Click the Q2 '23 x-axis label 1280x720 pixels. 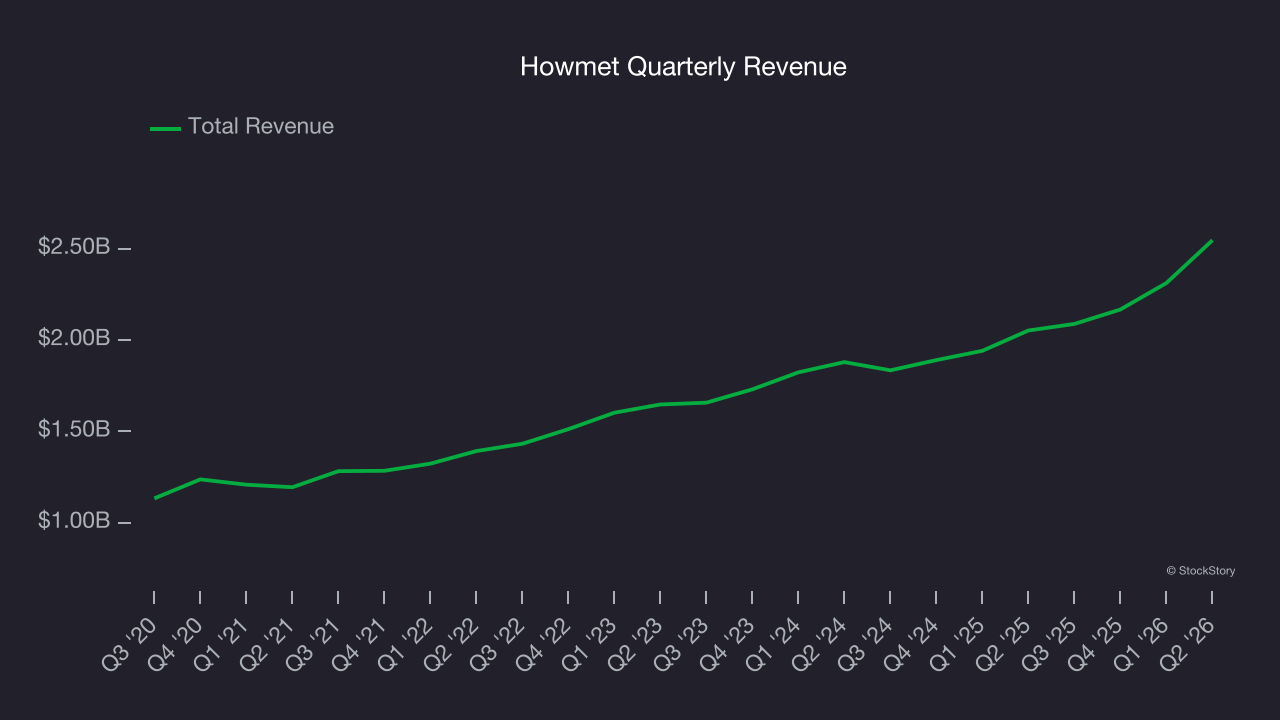(x=636, y=644)
